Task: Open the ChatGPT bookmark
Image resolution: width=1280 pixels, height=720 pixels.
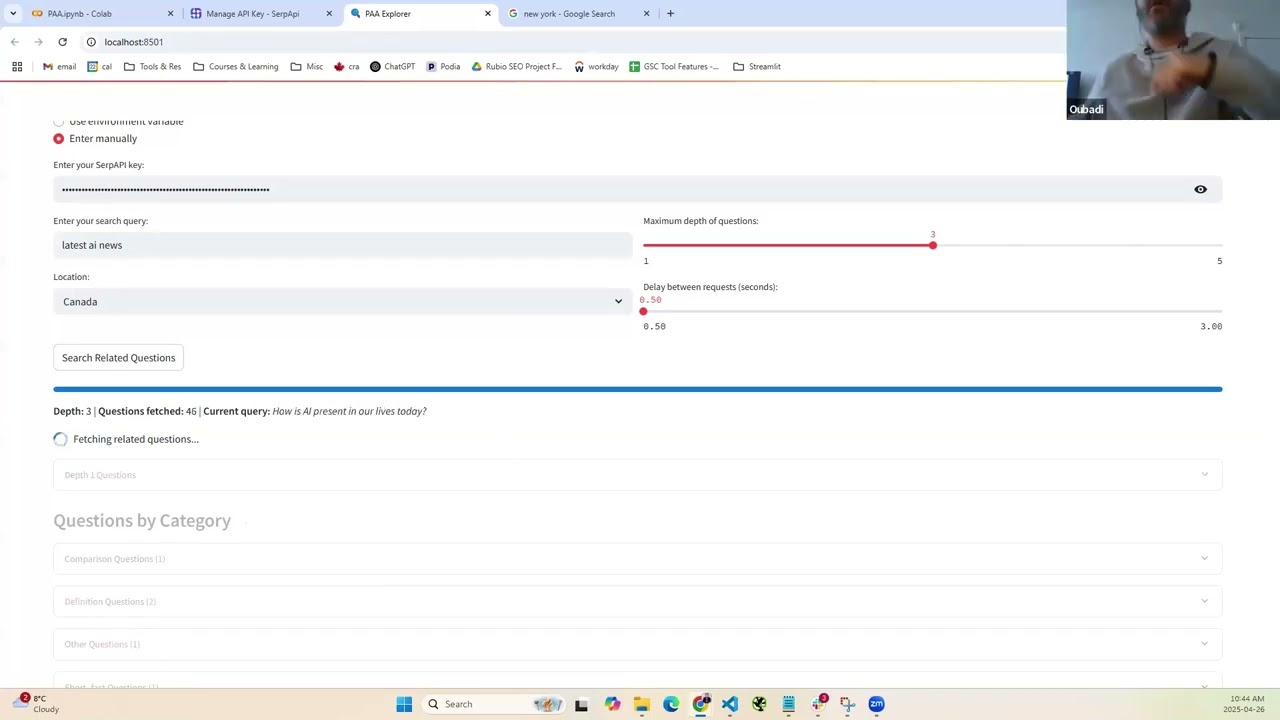Action: pos(392,66)
